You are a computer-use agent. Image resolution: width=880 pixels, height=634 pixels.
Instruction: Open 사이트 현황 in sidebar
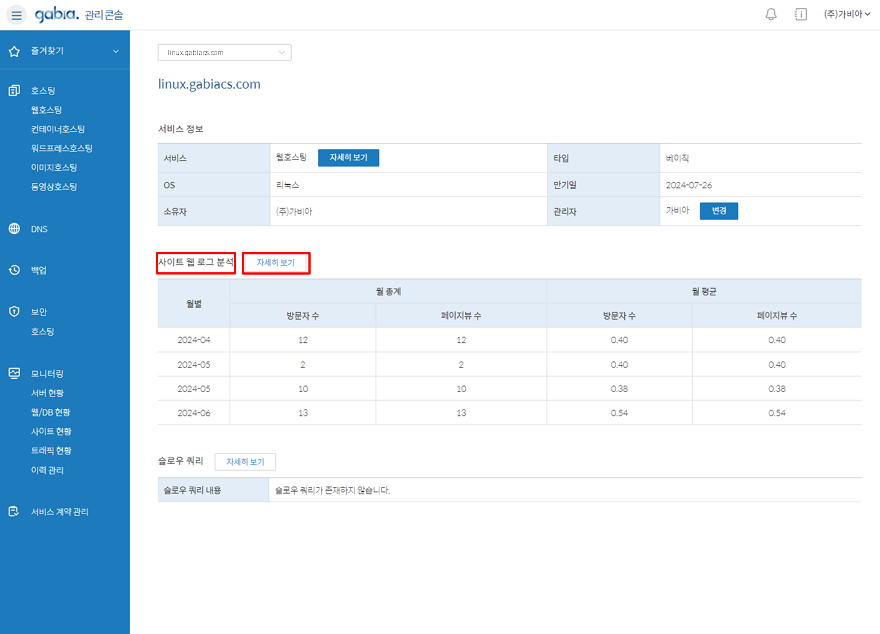(51, 431)
